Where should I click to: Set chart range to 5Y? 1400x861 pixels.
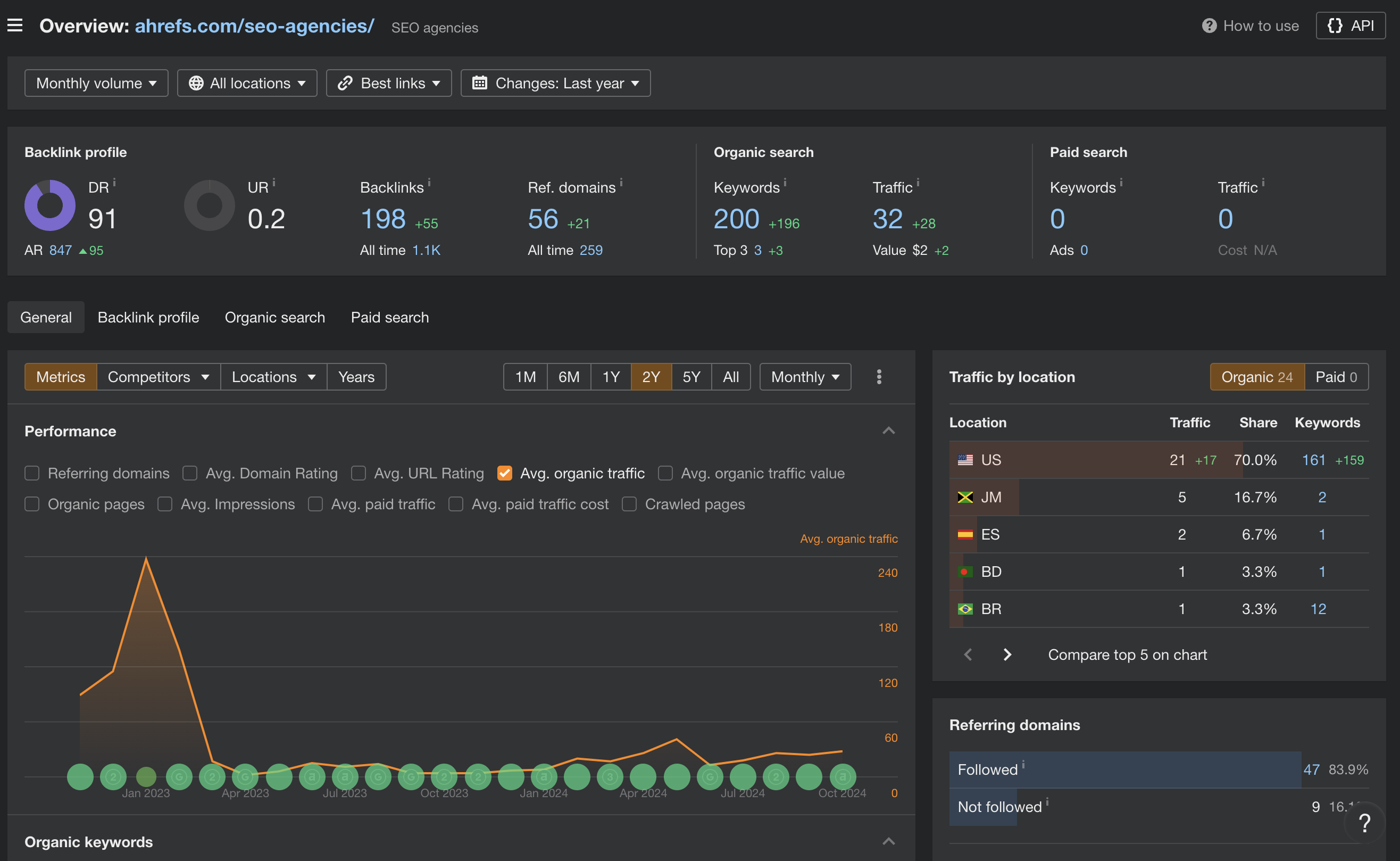point(691,377)
